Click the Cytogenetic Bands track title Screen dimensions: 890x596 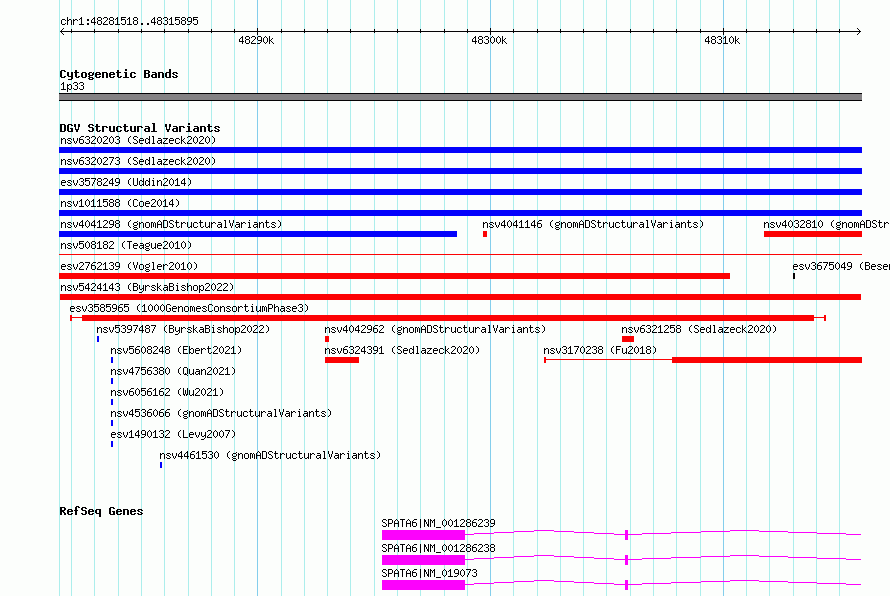coord(119,74)
